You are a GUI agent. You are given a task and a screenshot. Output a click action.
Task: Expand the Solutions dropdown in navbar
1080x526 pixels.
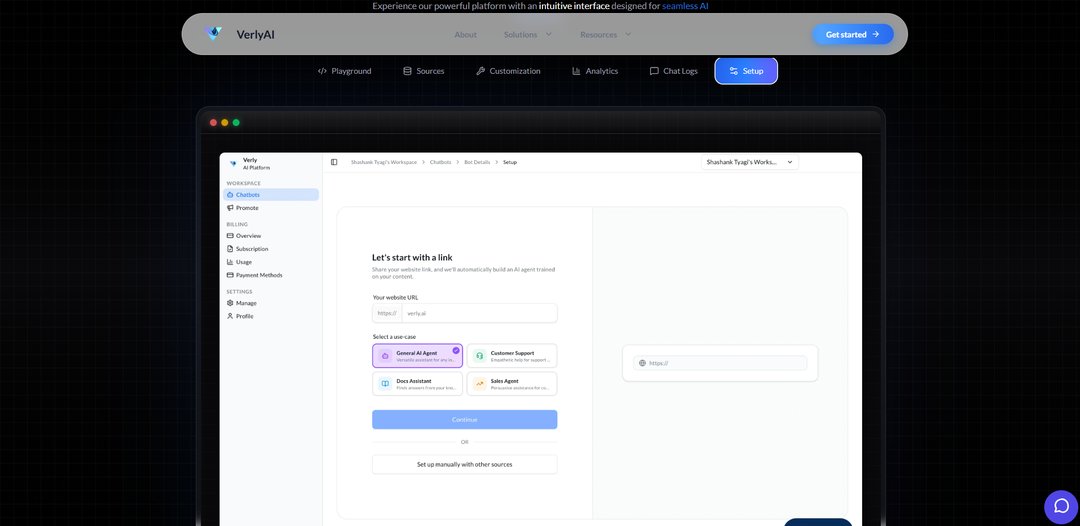527,35
